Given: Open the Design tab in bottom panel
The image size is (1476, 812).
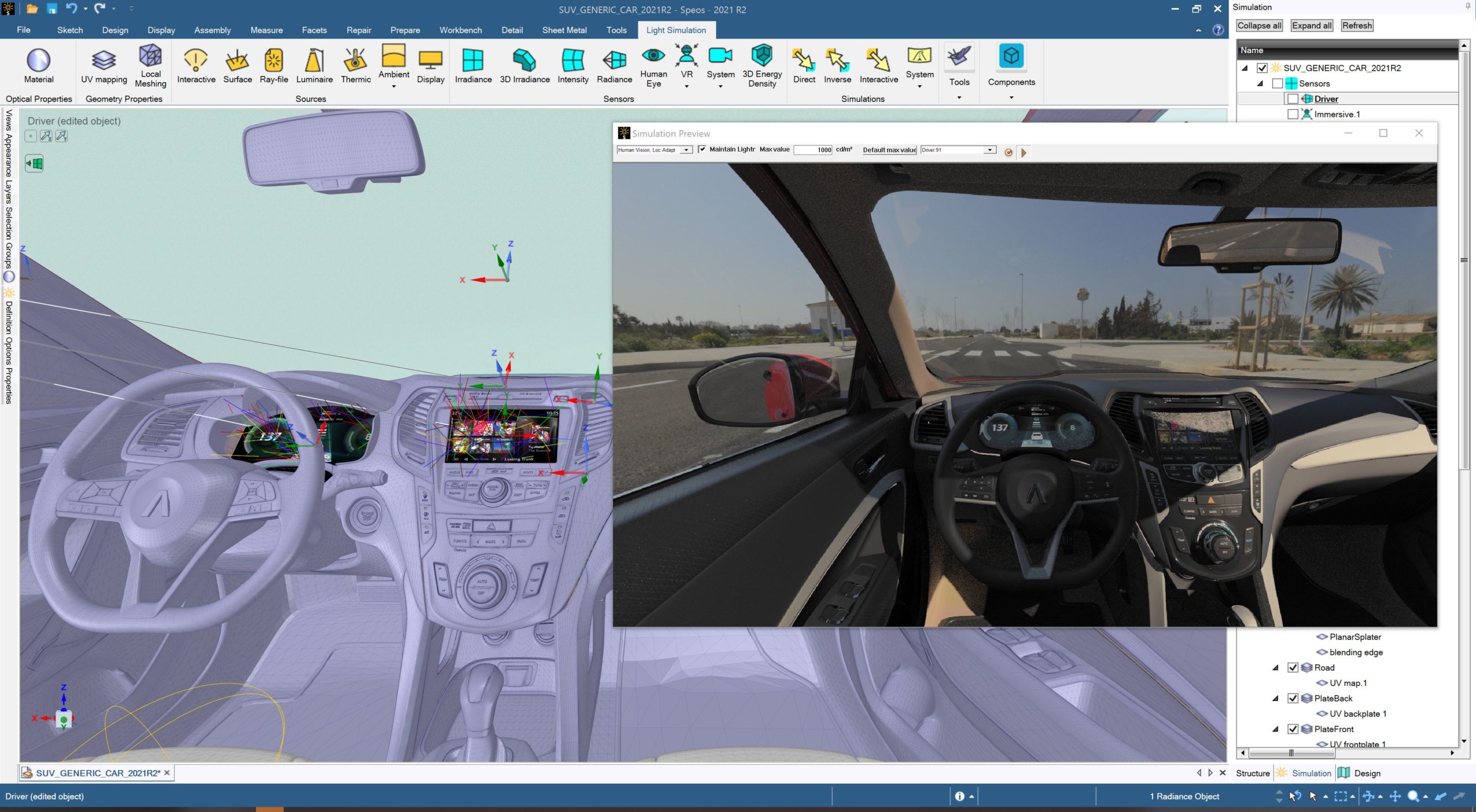Looking at the screenshot, I should pyautogui.click(x=1365, y=773).
